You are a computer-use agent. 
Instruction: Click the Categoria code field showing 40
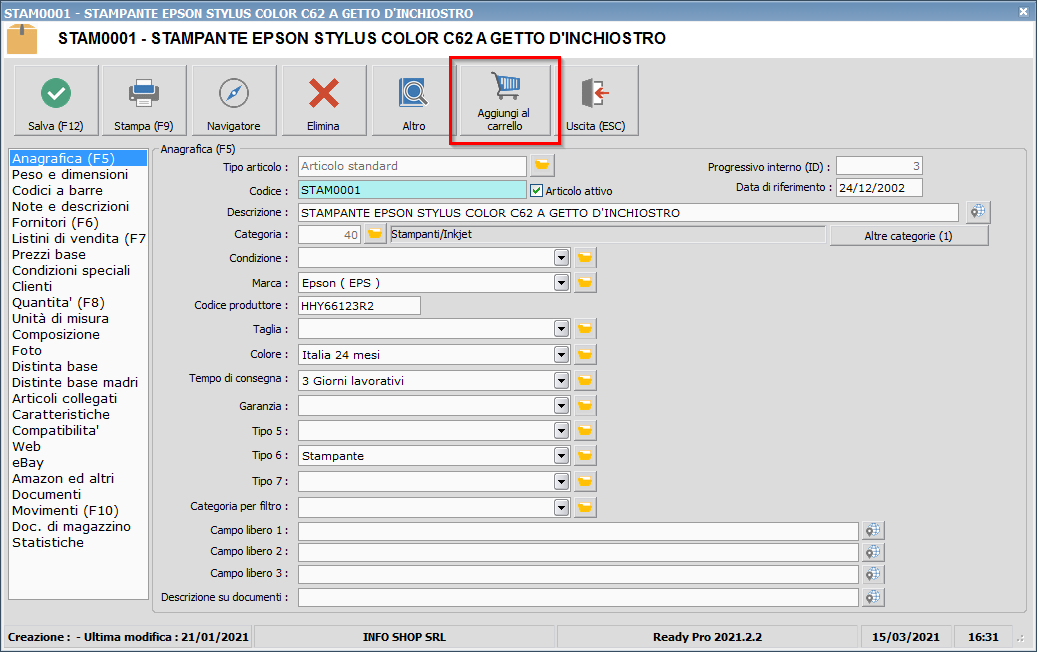329,235
